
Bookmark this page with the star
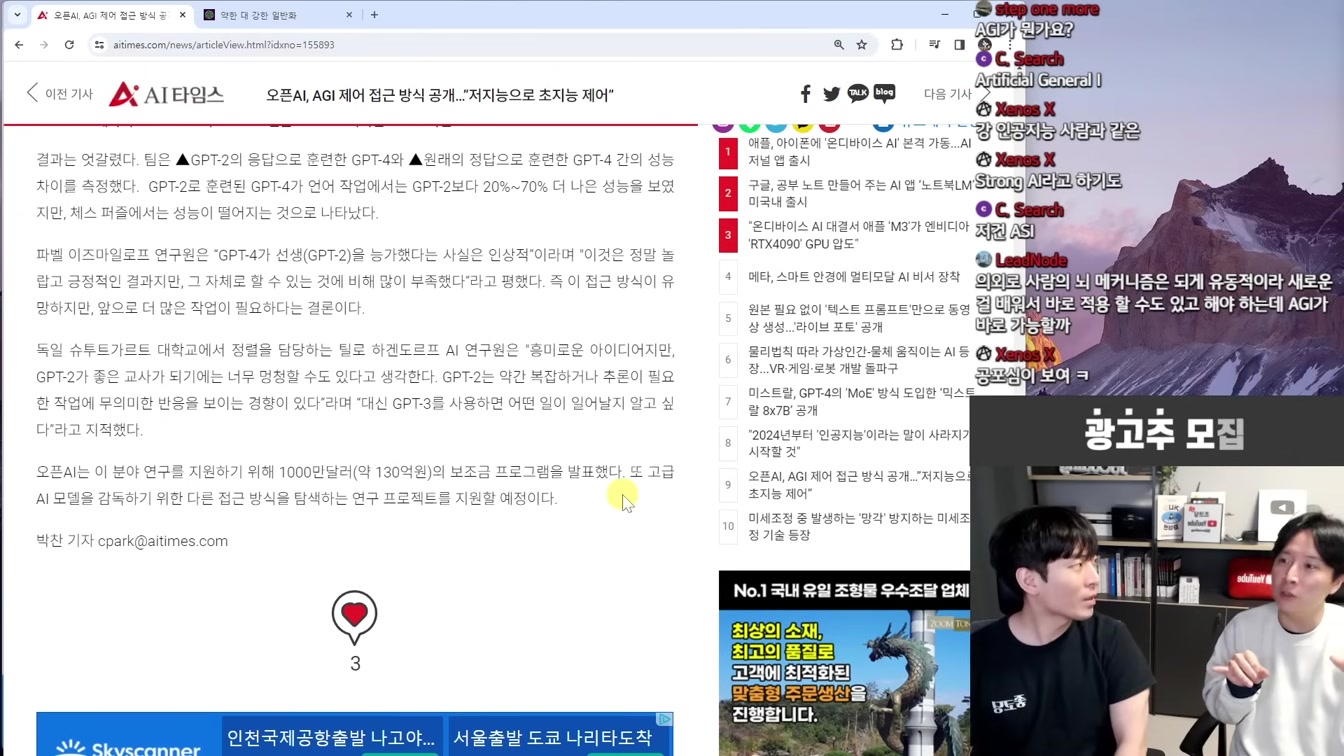pos(862,45)
